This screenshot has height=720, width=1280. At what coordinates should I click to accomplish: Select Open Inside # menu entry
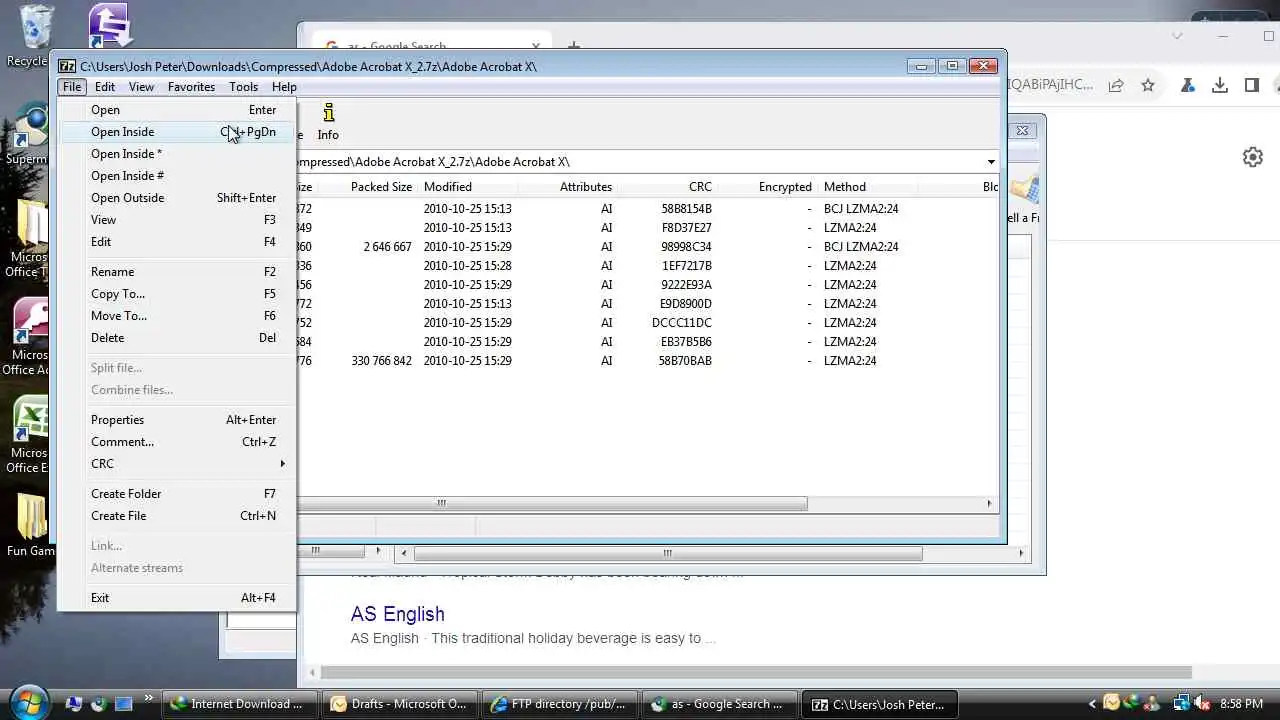pyautogui.click(x=177, y=176)
